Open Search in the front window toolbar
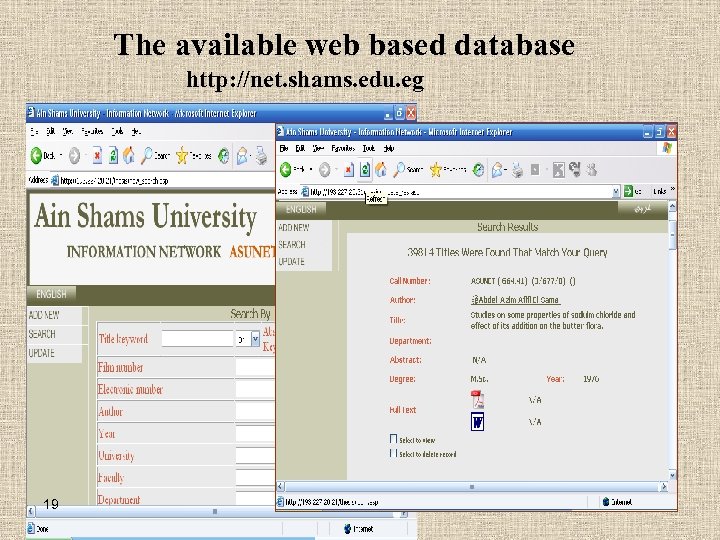This screenshot has height=540, width=720. point(408,170)
